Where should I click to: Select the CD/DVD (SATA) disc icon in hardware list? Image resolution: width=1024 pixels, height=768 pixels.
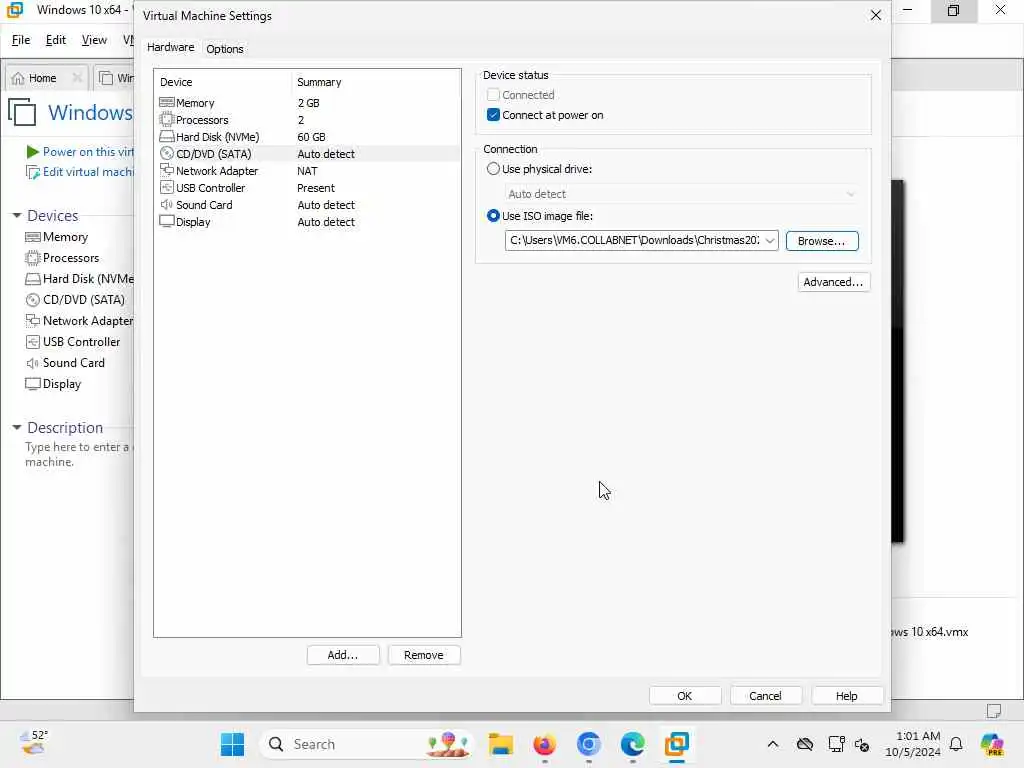pyautogui.click(x=167, y=153)
